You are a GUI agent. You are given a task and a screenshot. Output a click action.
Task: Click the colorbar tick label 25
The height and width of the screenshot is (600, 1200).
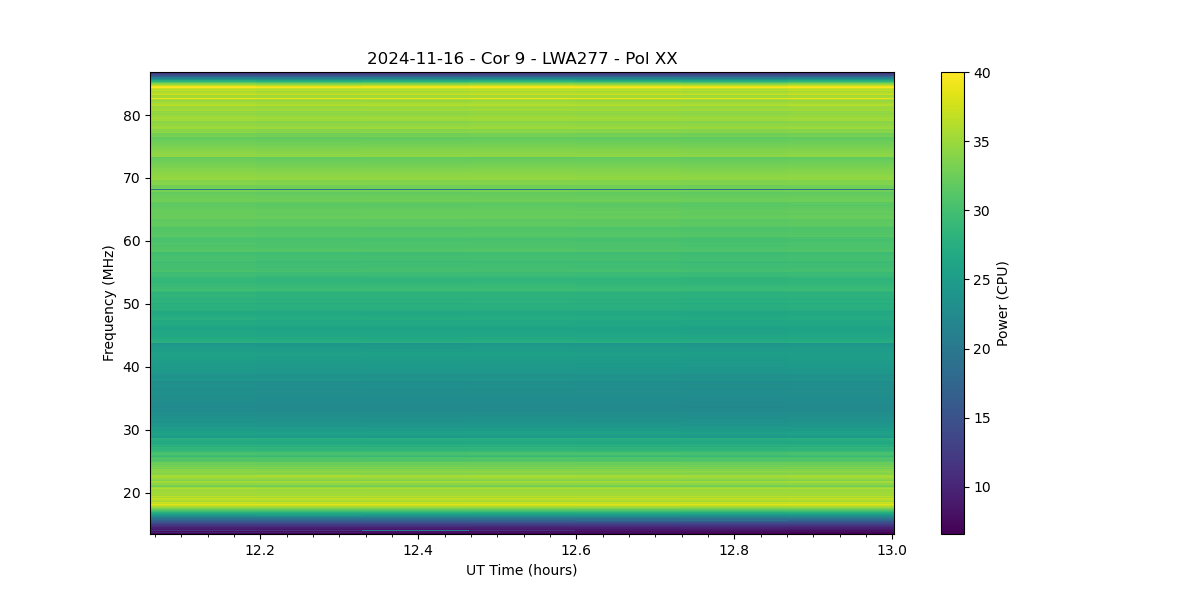984,280
